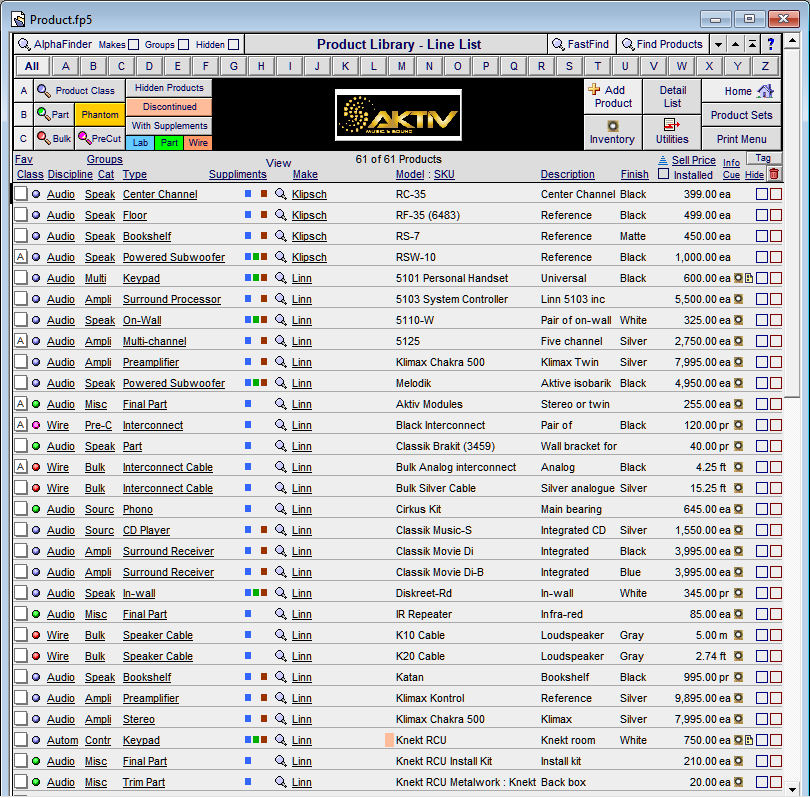
Task: Select the L letter tab
Action: (x=373, y=66)
